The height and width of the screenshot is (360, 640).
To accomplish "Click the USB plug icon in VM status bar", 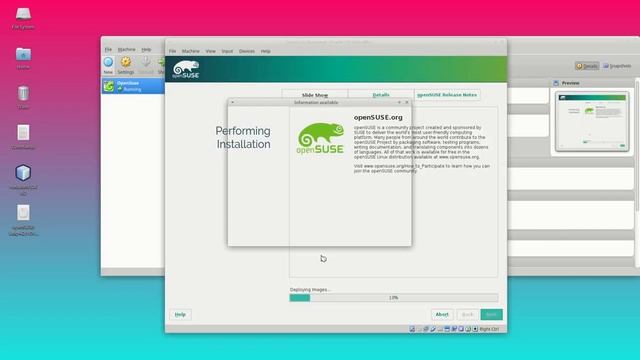I will pos(433,329).
